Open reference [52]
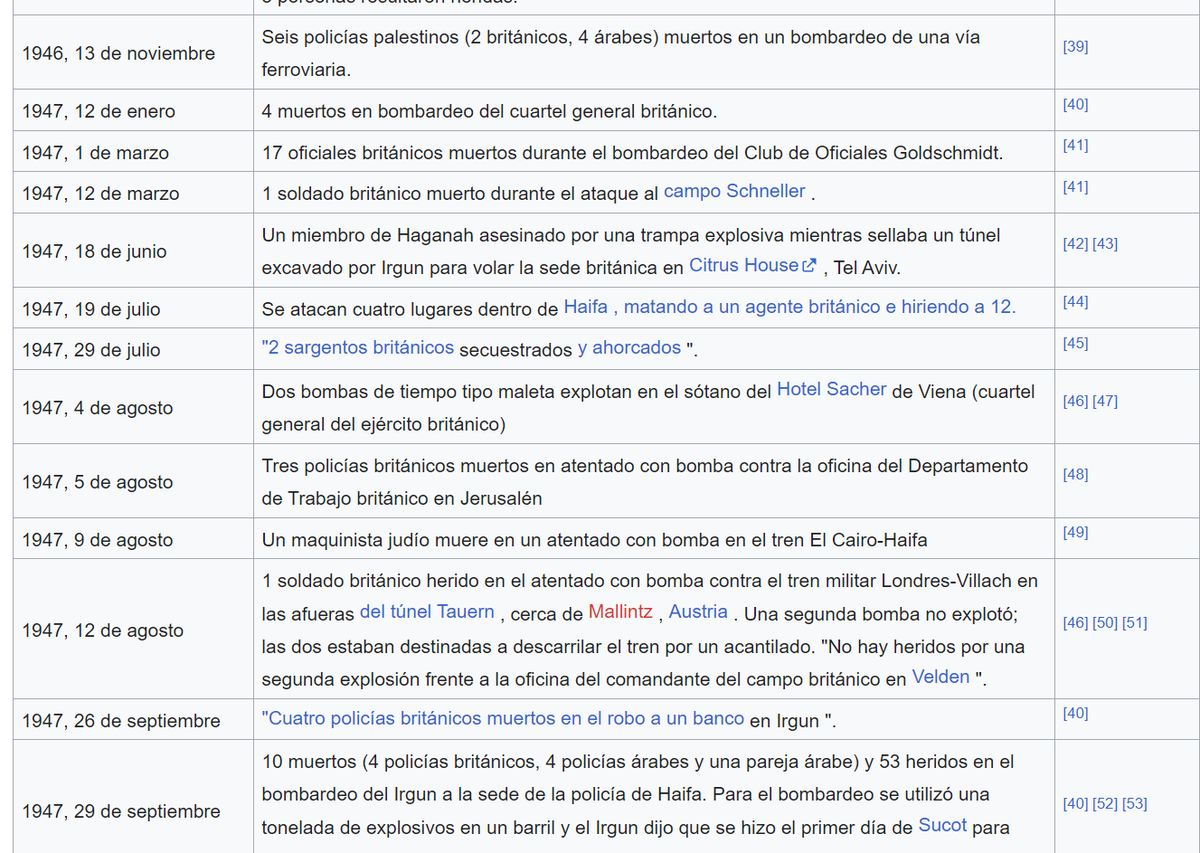 pyautogui.click(x=1105, y=804)
